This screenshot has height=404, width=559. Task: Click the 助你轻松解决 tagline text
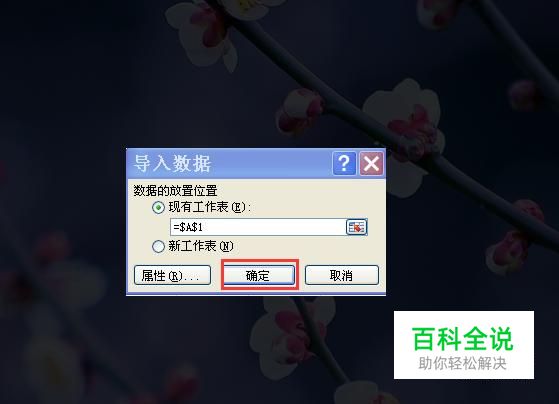tap(463, 364)
